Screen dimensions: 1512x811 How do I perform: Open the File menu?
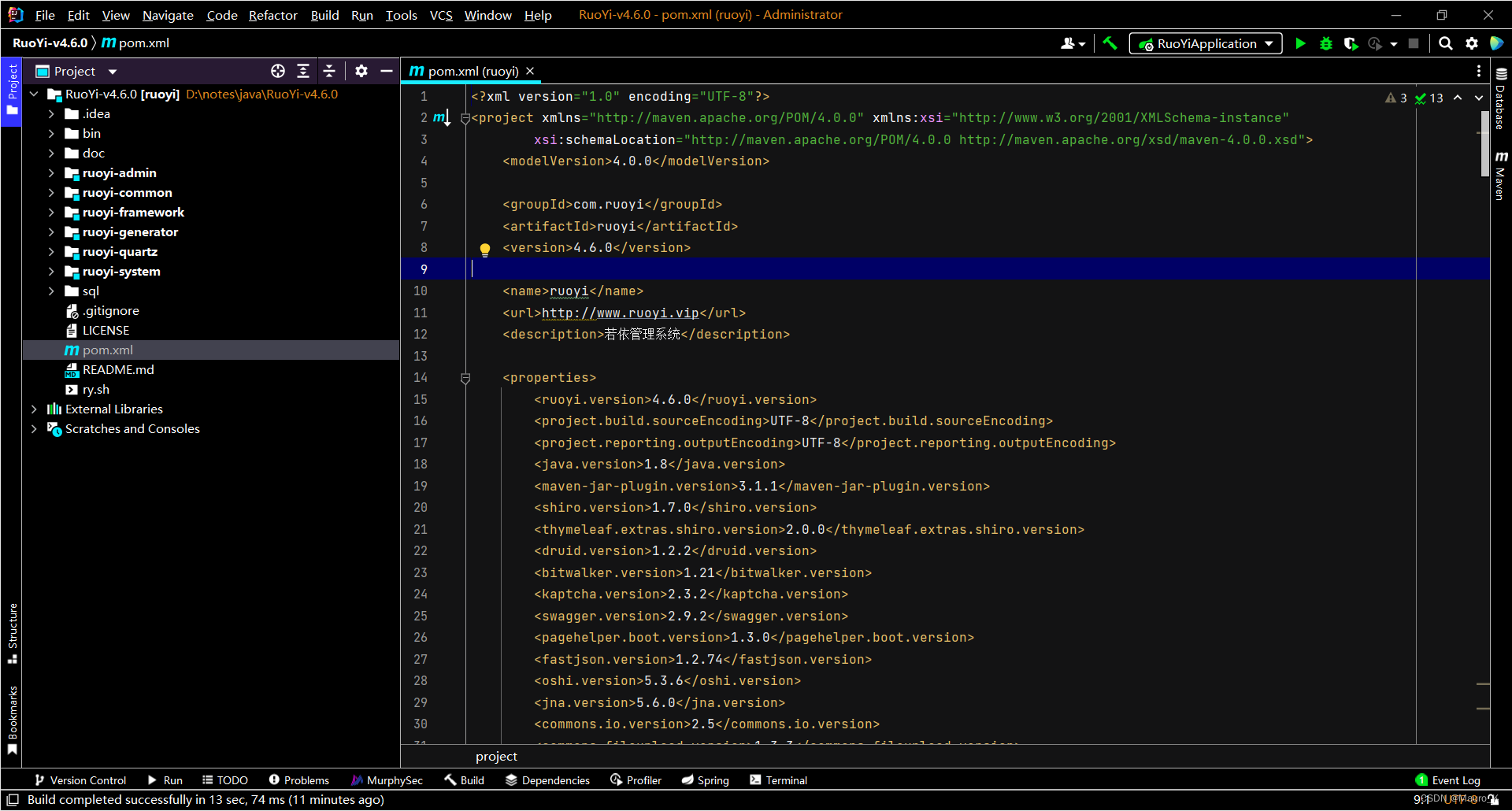pos(45,15)
